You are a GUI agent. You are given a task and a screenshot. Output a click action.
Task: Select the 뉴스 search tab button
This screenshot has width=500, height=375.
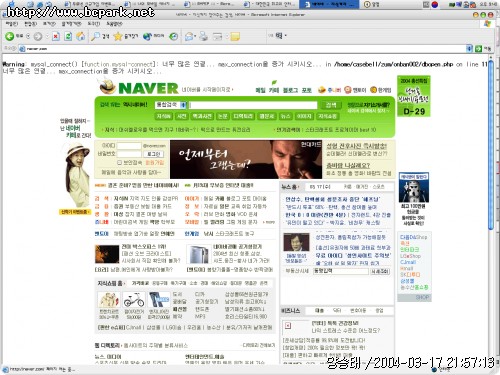(x=285, y=116)
